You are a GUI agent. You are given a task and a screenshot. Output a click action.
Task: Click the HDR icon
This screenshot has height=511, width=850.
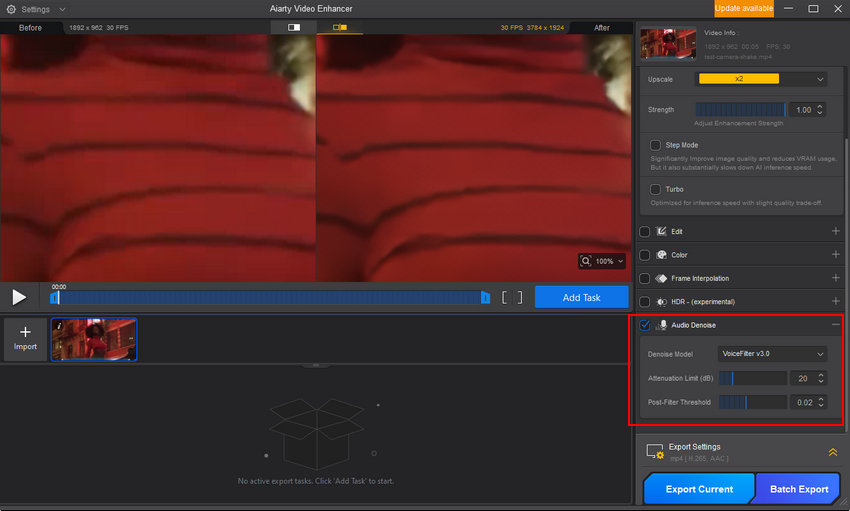pos(661,302)
